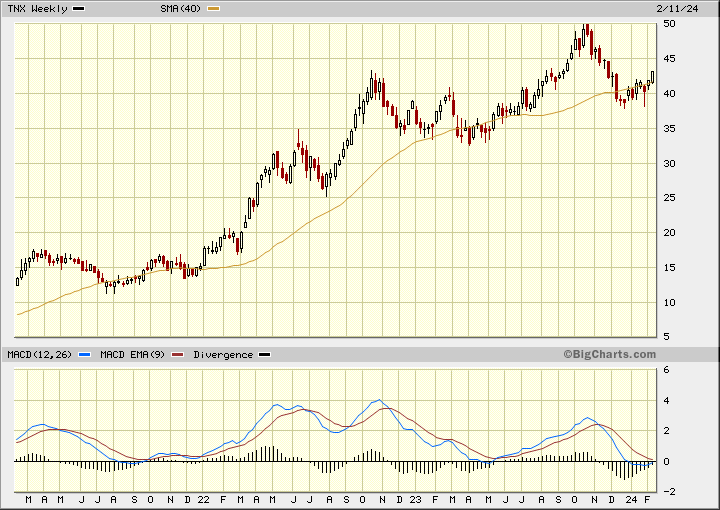Click the 2/11/24 date in header
This screenshot has width=720, height=510.
click(x=677, y=9)
